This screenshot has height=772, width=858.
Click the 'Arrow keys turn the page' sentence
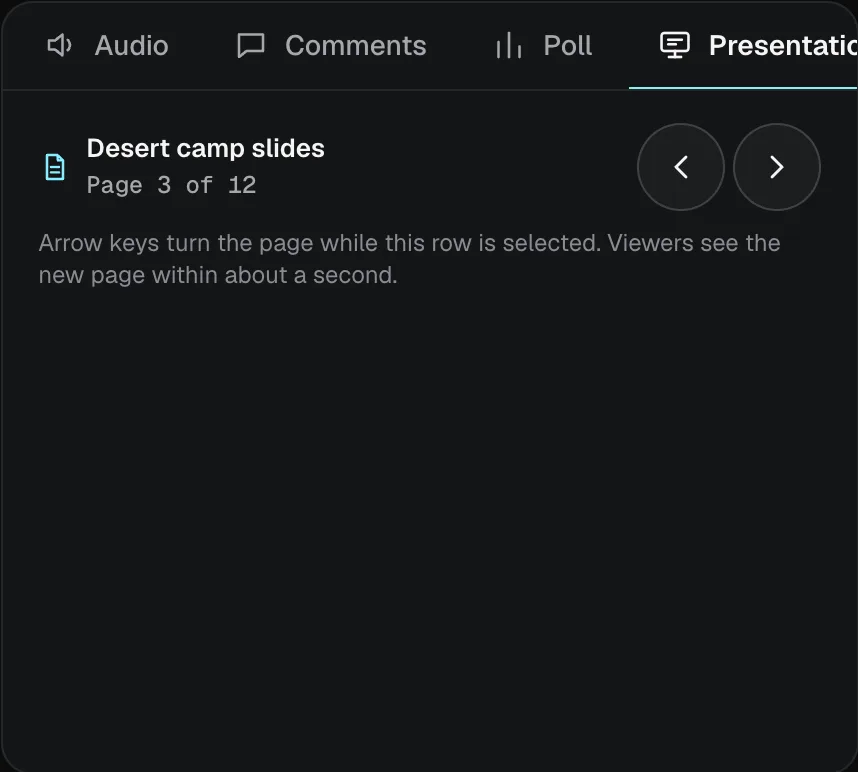tap(320, 243)
